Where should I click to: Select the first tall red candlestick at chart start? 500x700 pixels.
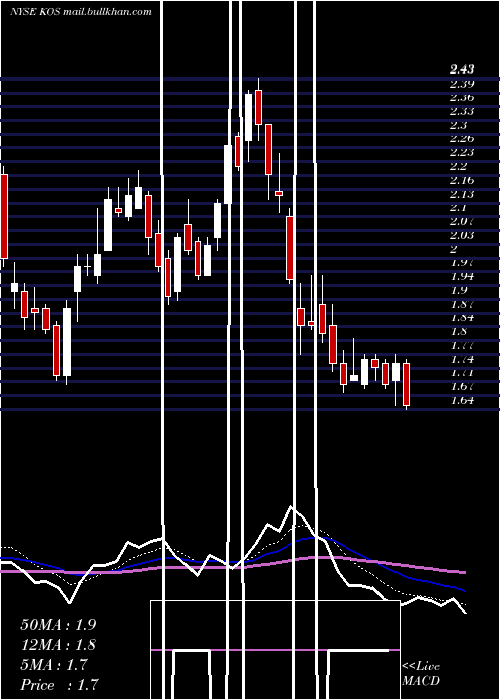pos(4,217)
